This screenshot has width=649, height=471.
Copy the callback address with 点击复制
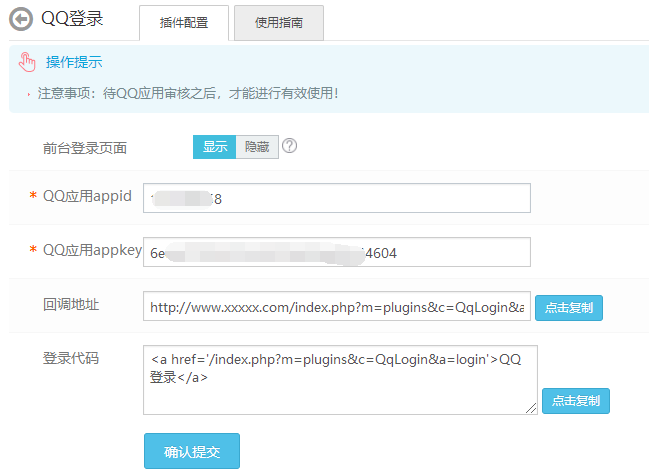tap(569, 308)
